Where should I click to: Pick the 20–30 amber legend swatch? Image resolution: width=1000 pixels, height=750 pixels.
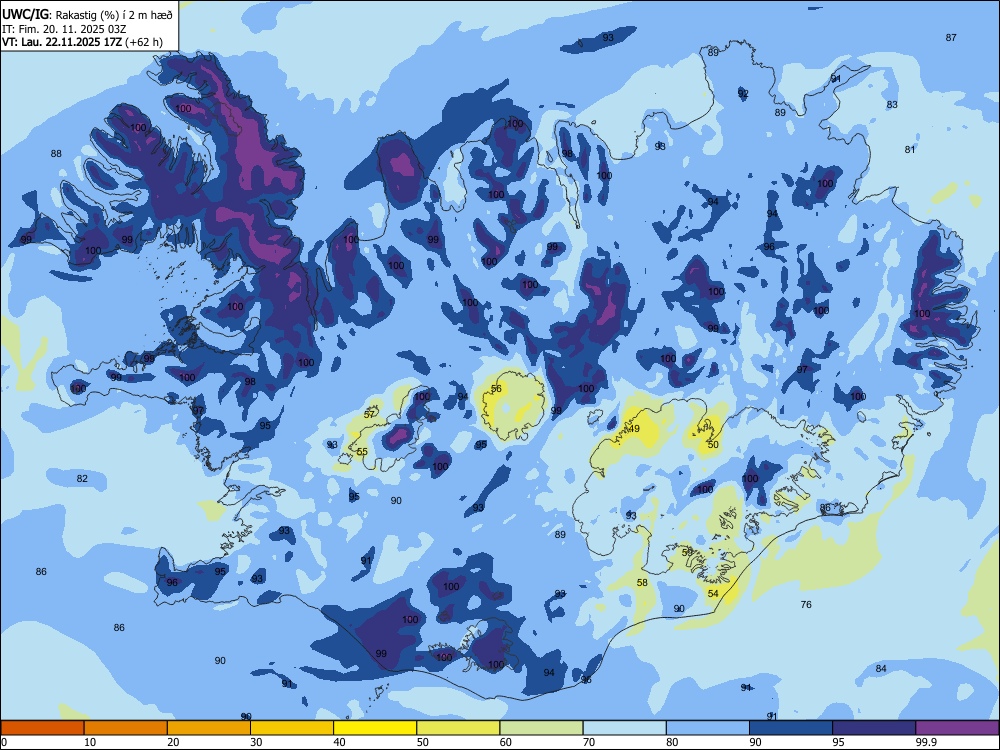click(209, 728)
